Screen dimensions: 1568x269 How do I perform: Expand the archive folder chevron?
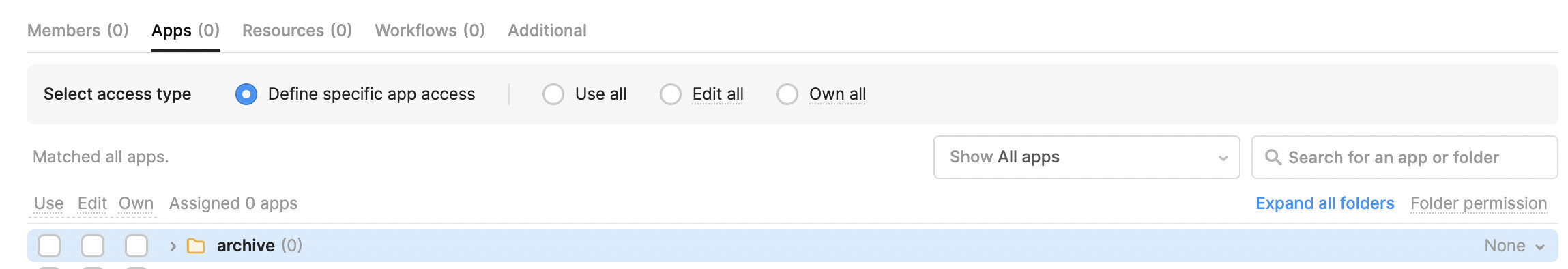(173, 246)
